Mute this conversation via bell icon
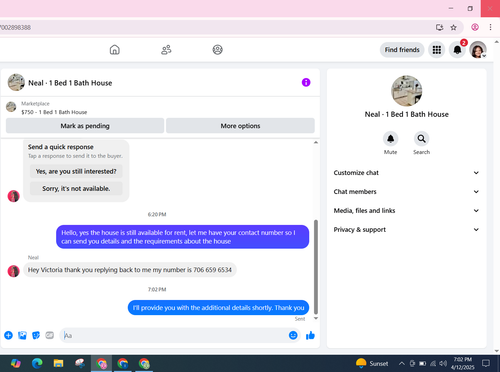 tap(390, 139)
